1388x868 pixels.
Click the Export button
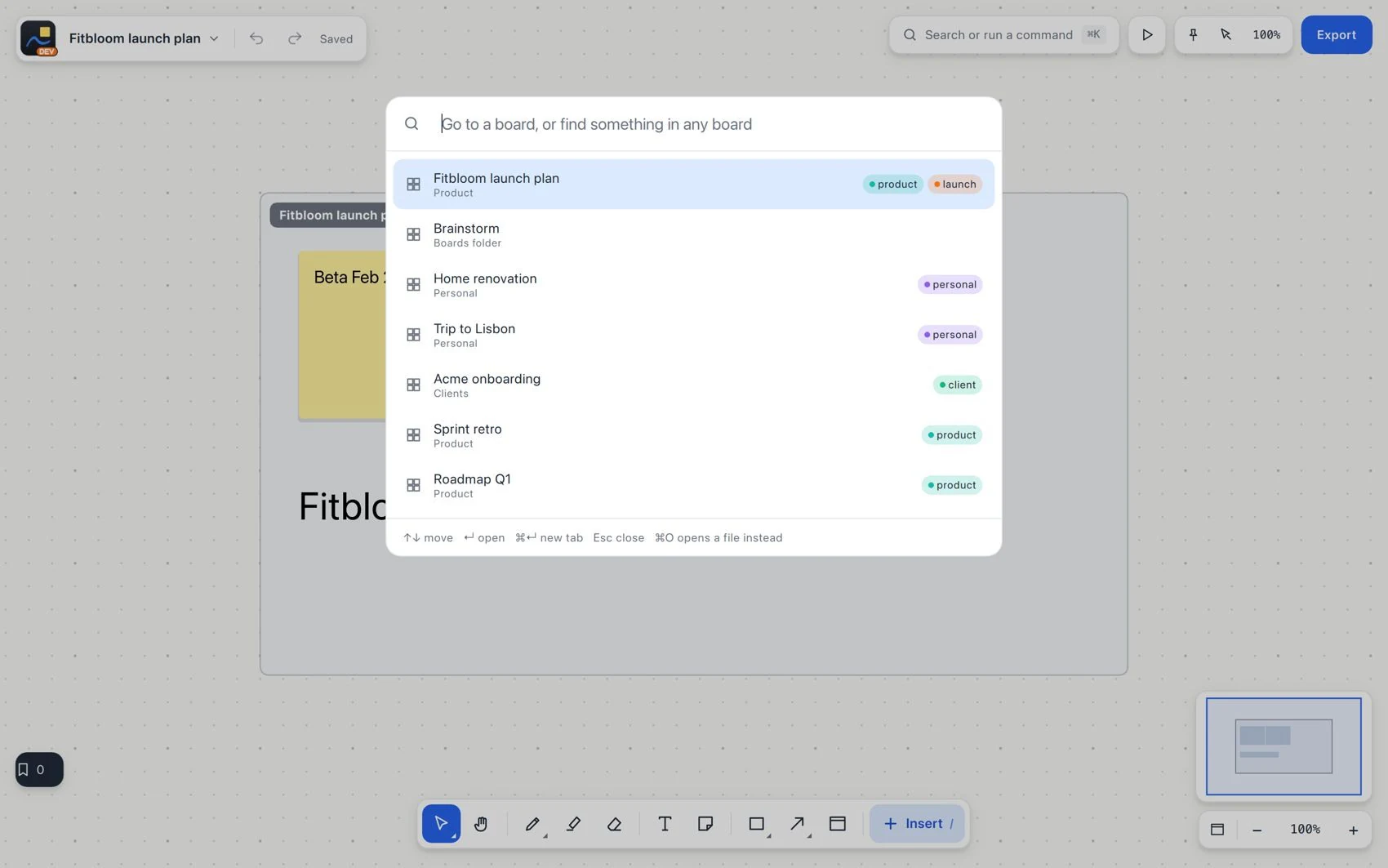coord(1337,34)
